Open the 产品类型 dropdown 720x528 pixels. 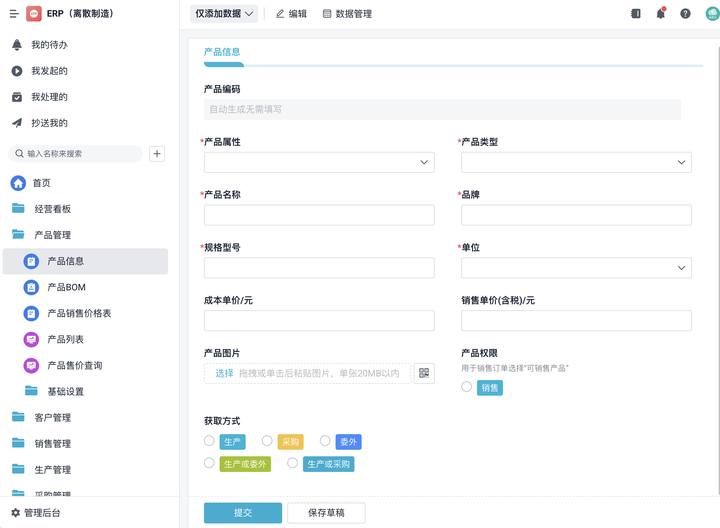click(576, 162)
